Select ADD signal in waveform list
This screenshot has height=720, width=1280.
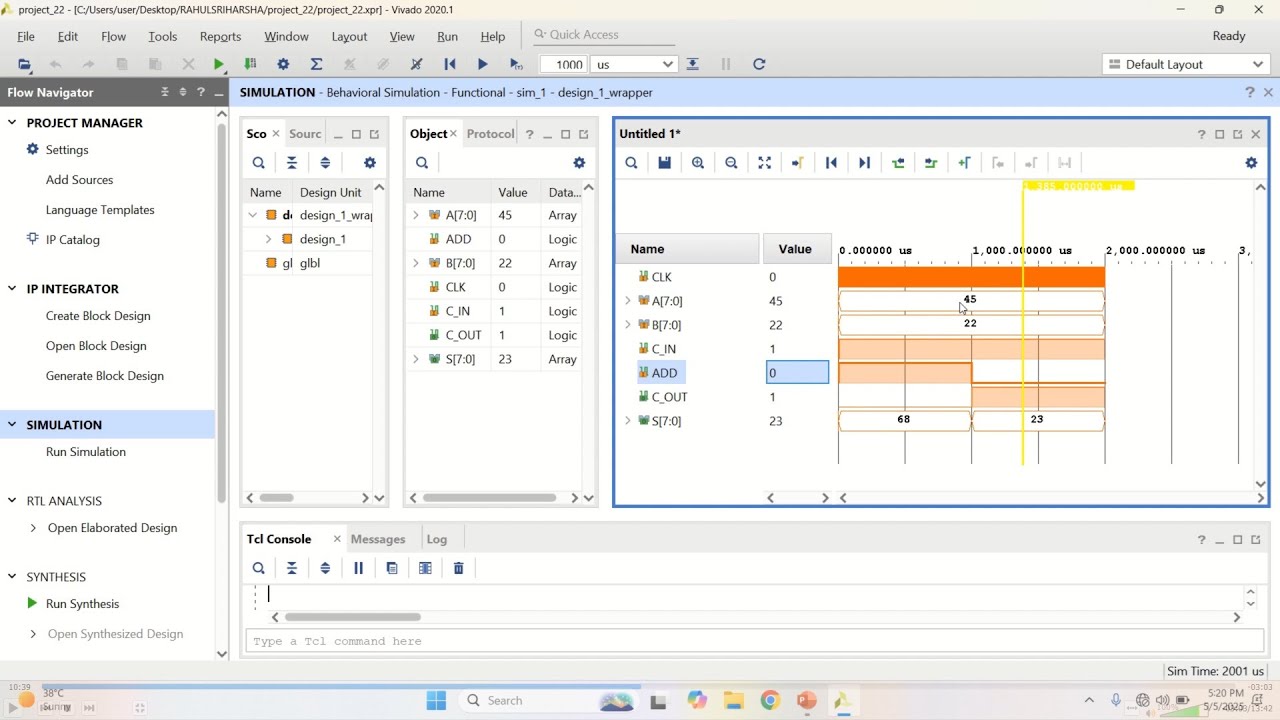pos(664,373)
